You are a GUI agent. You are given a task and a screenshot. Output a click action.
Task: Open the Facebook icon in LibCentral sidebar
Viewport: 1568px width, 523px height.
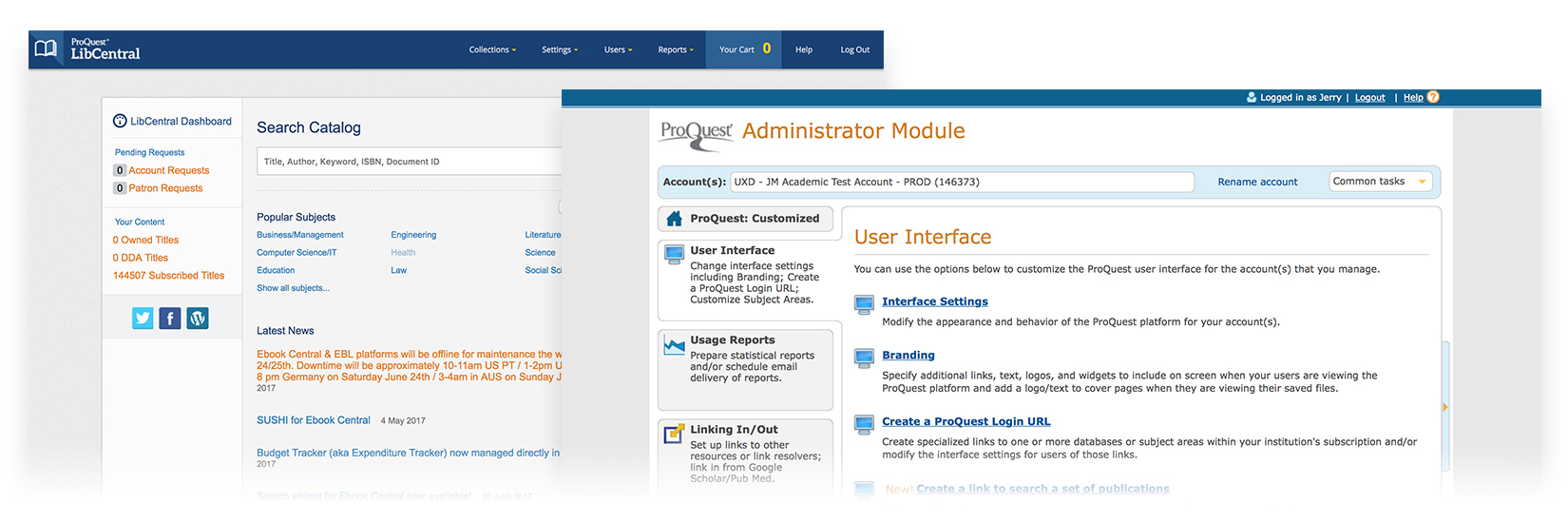170,319
